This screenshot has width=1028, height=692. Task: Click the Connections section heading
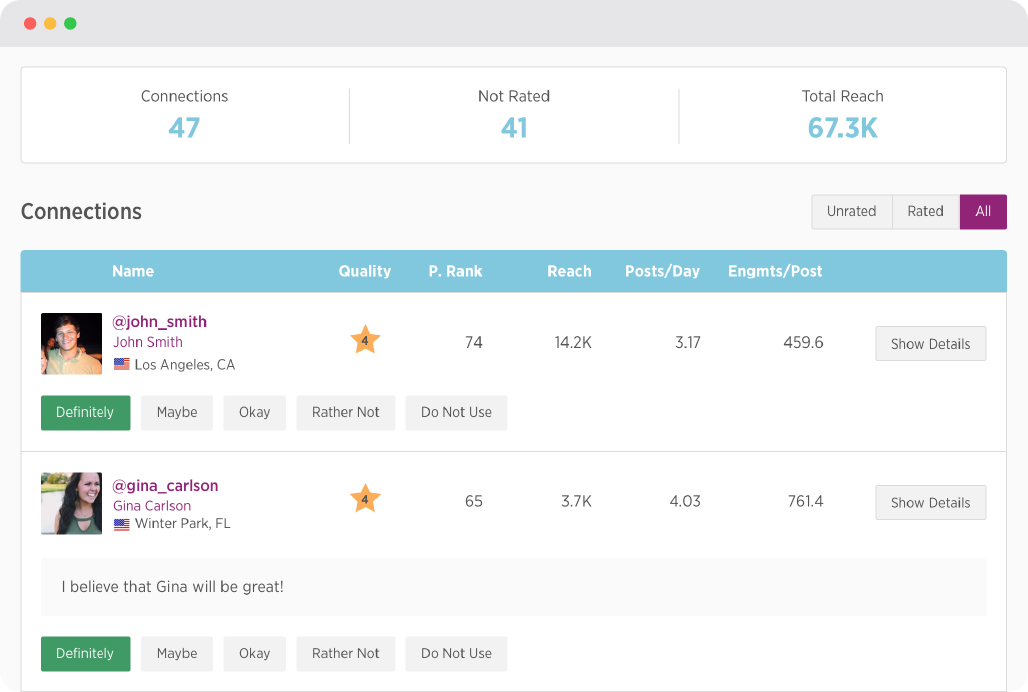81,212
